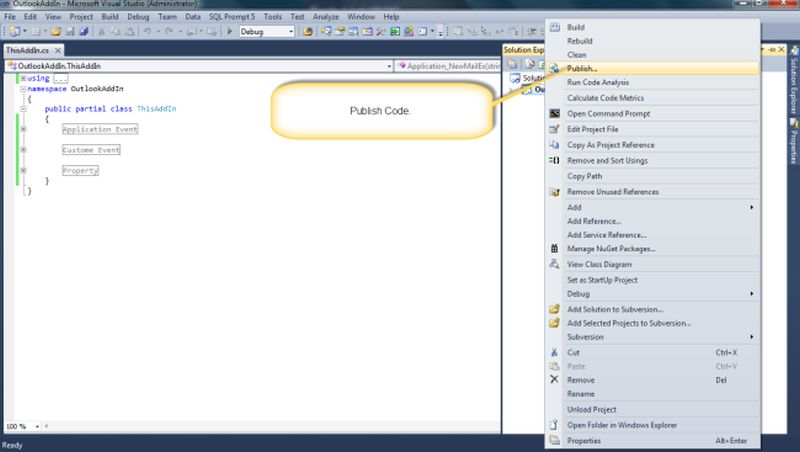The height and width of the screenshot is (452, 800).
Task: Click the View Class Diagram icon
Action: pos(555,264)
